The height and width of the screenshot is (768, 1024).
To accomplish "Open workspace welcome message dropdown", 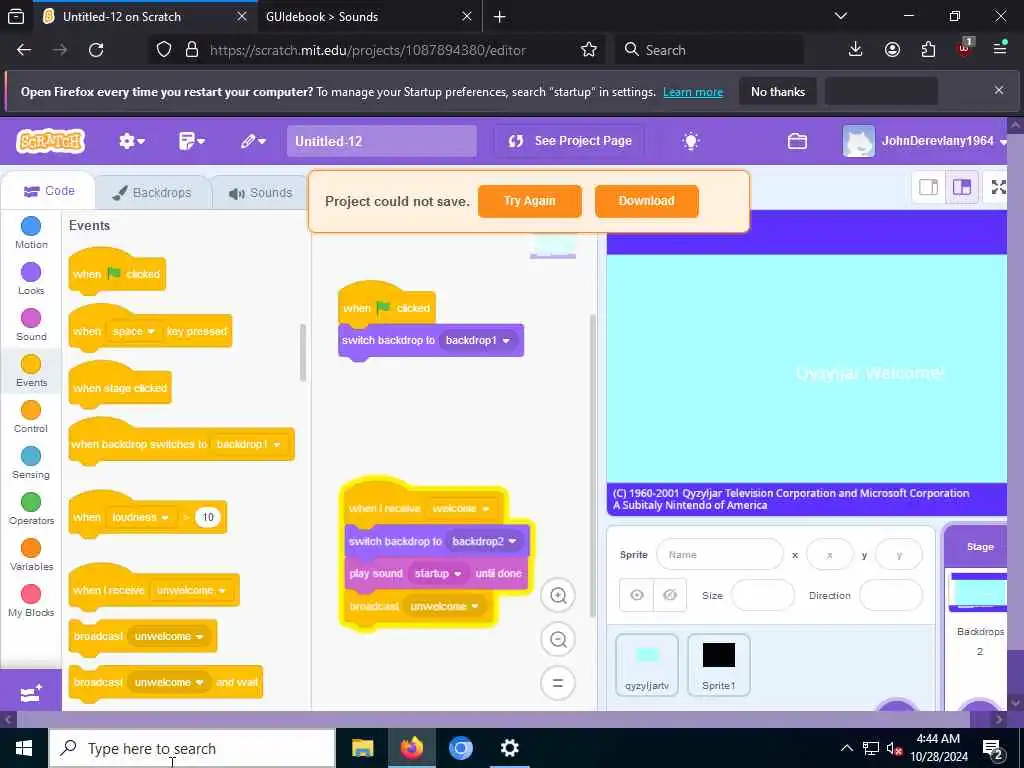I will tap(460, 508).
